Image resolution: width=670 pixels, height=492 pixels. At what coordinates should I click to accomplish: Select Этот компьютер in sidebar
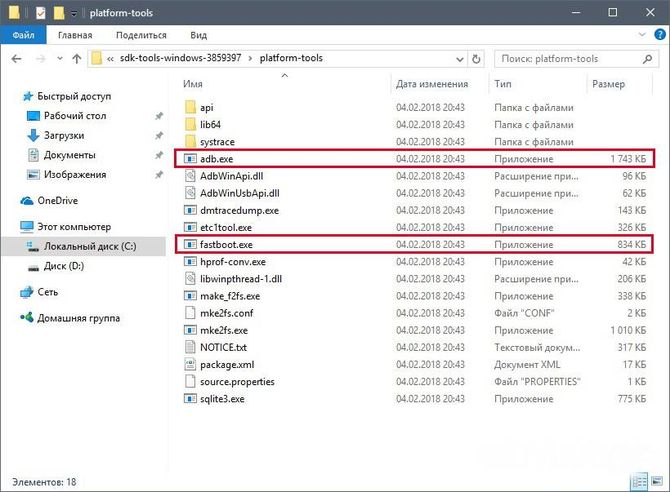click(x=74, y=227)
